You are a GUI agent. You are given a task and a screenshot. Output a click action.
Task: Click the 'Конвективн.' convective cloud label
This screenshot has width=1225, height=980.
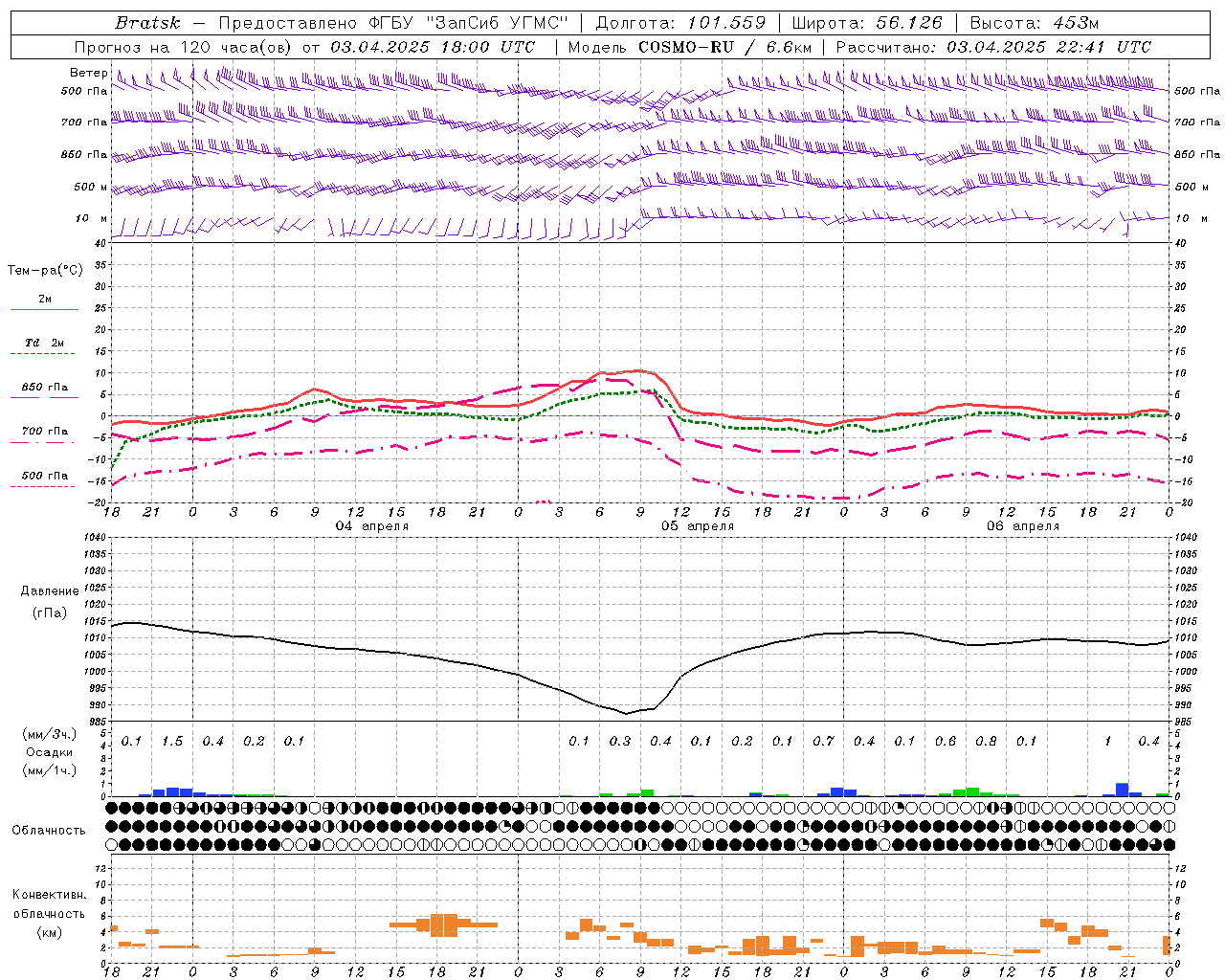[x=50, y=895]
